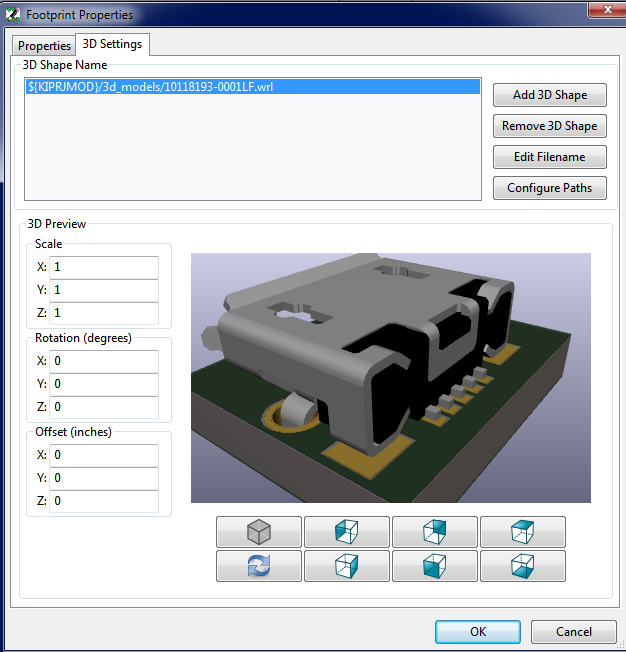Open Configure Paths dialog

pyautogui.click(x=549, y=188)
